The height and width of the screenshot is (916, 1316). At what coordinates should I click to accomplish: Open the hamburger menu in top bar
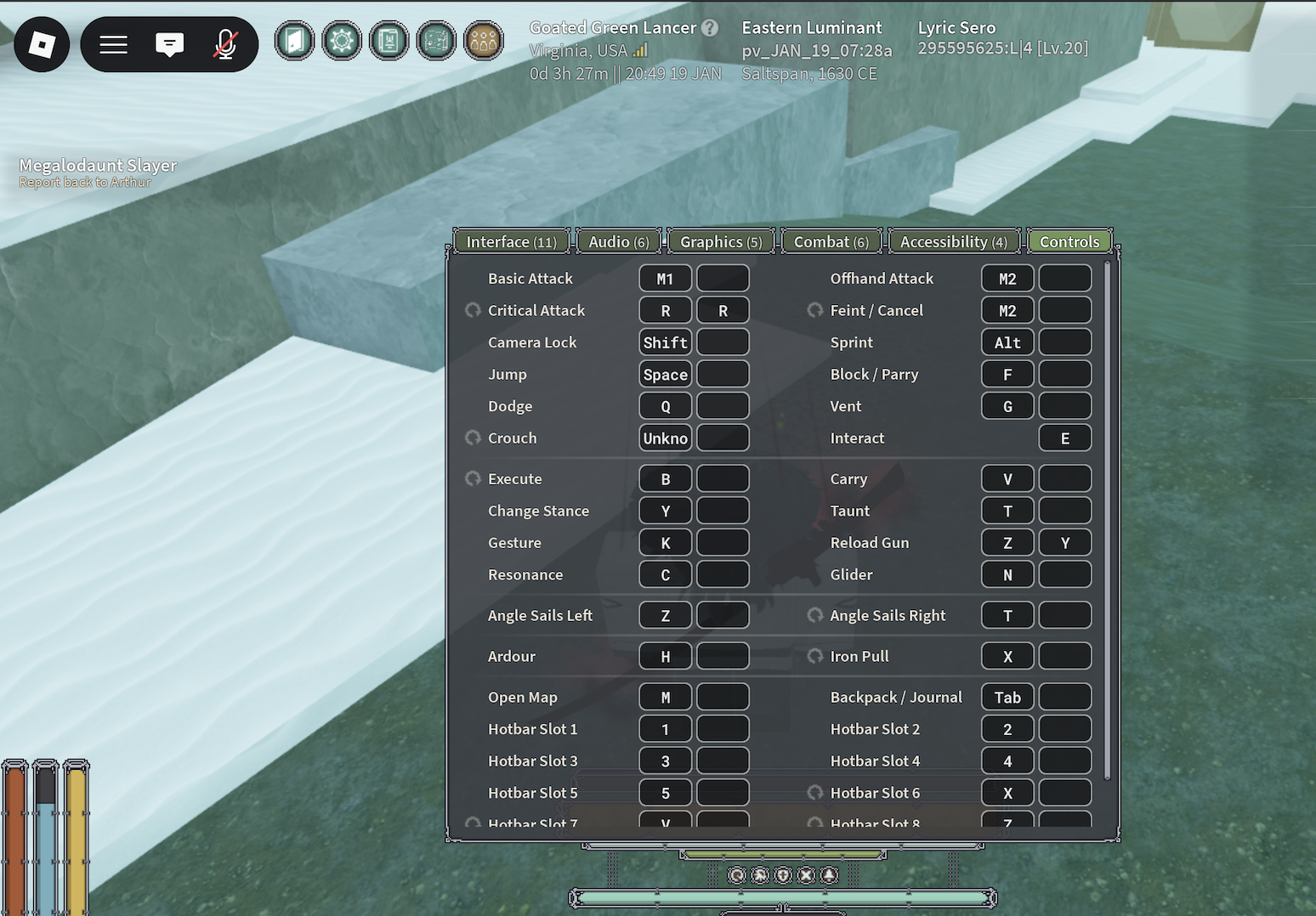[113, 44]
